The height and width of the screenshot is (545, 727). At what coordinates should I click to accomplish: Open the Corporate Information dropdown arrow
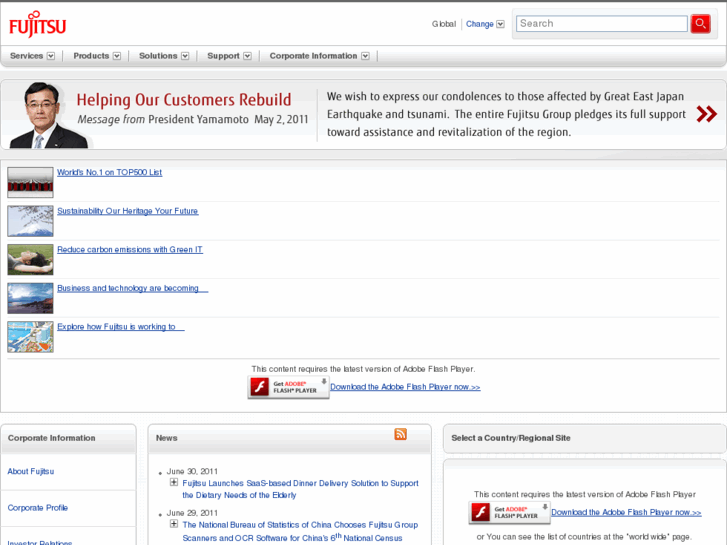point(365,56)
